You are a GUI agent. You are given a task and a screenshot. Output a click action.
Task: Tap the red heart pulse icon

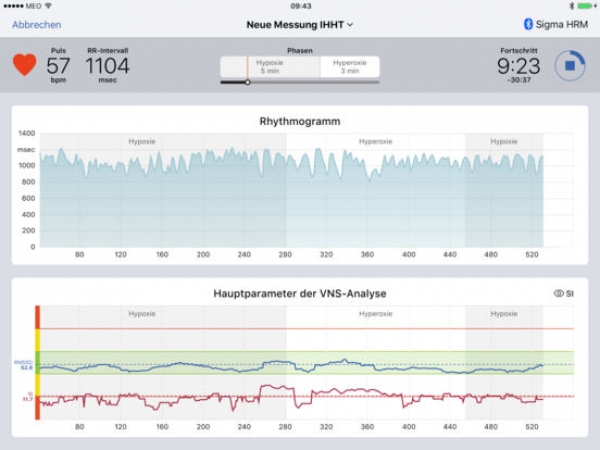point(24,65)
